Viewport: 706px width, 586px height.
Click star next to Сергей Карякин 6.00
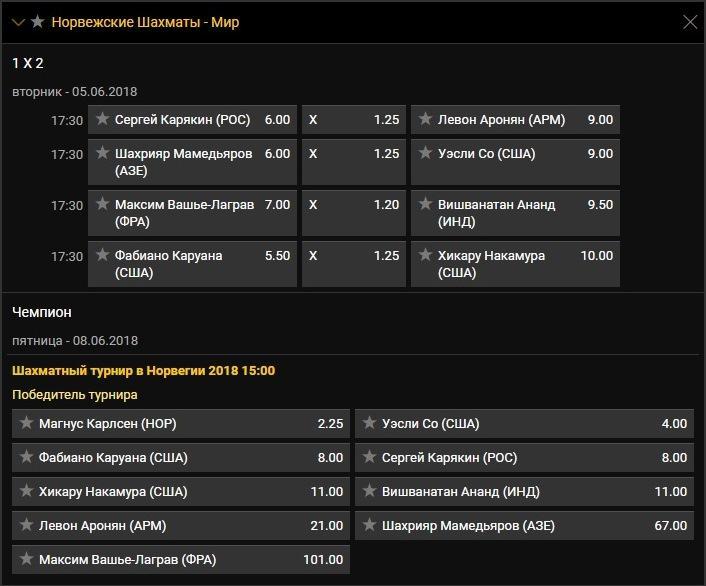102,120
